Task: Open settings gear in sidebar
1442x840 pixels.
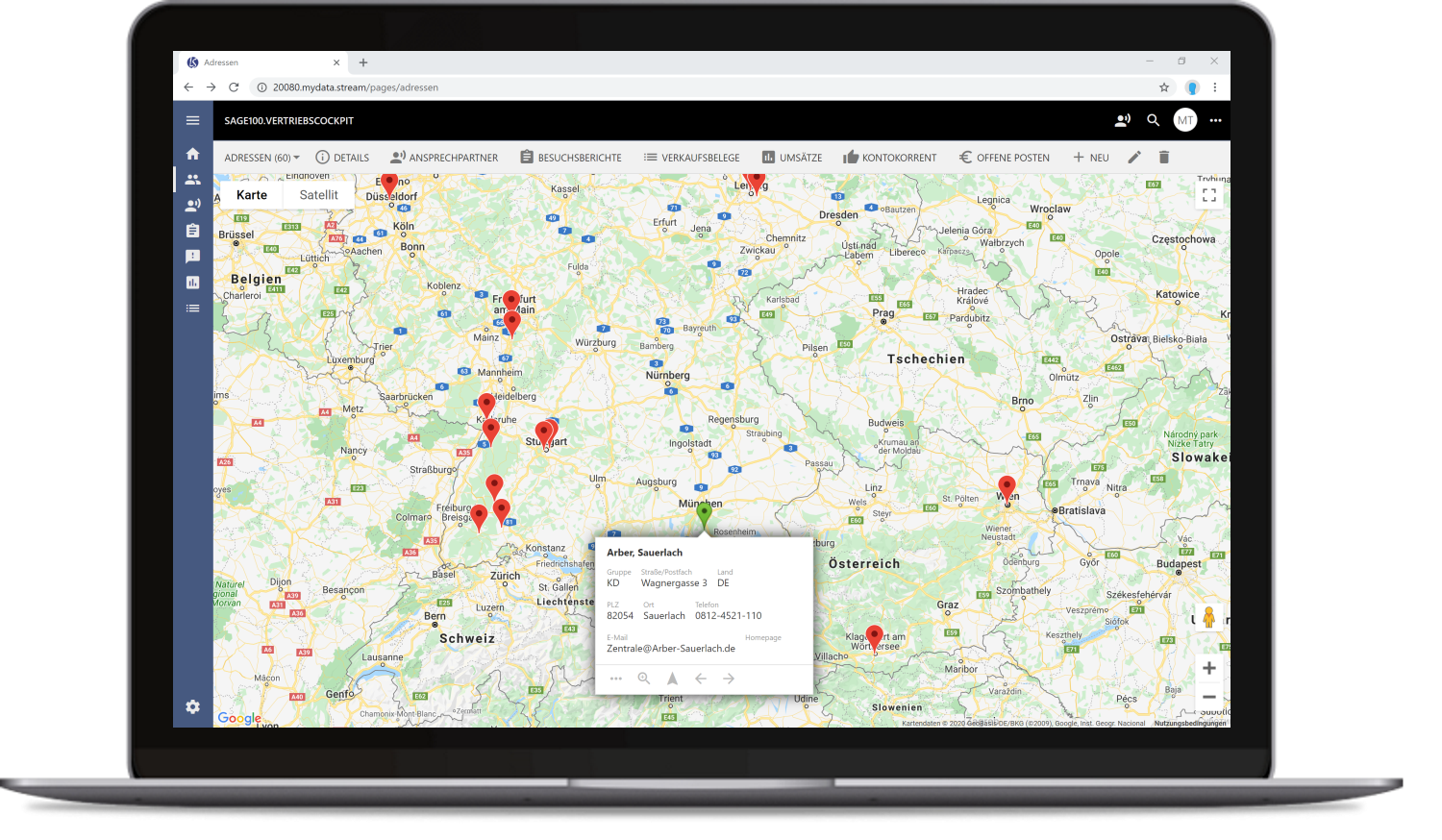Action: (x=193, y=706)
